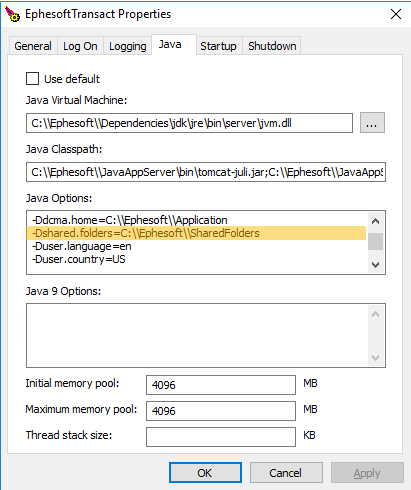Switch to the Logging tab
This screenshot has height=490, width=411.
click(128, 46)
